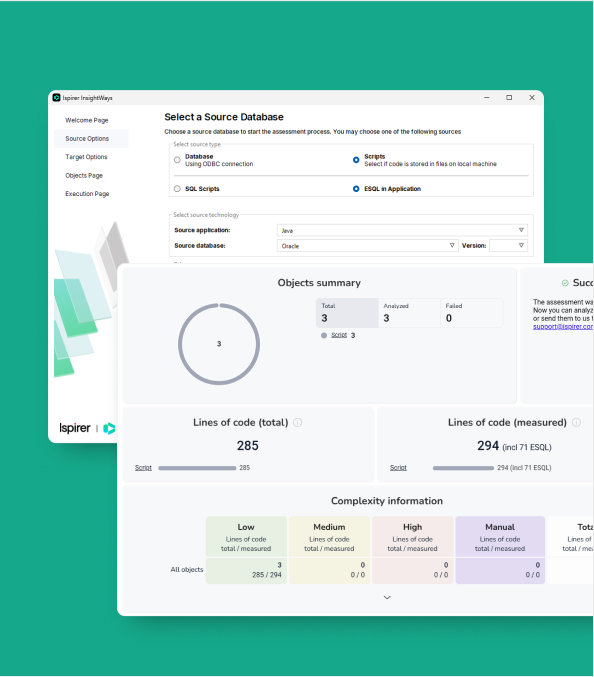Click the Medium complexity column header
The width and height of the screenshot is (594, 677).
tap(329, 537)
